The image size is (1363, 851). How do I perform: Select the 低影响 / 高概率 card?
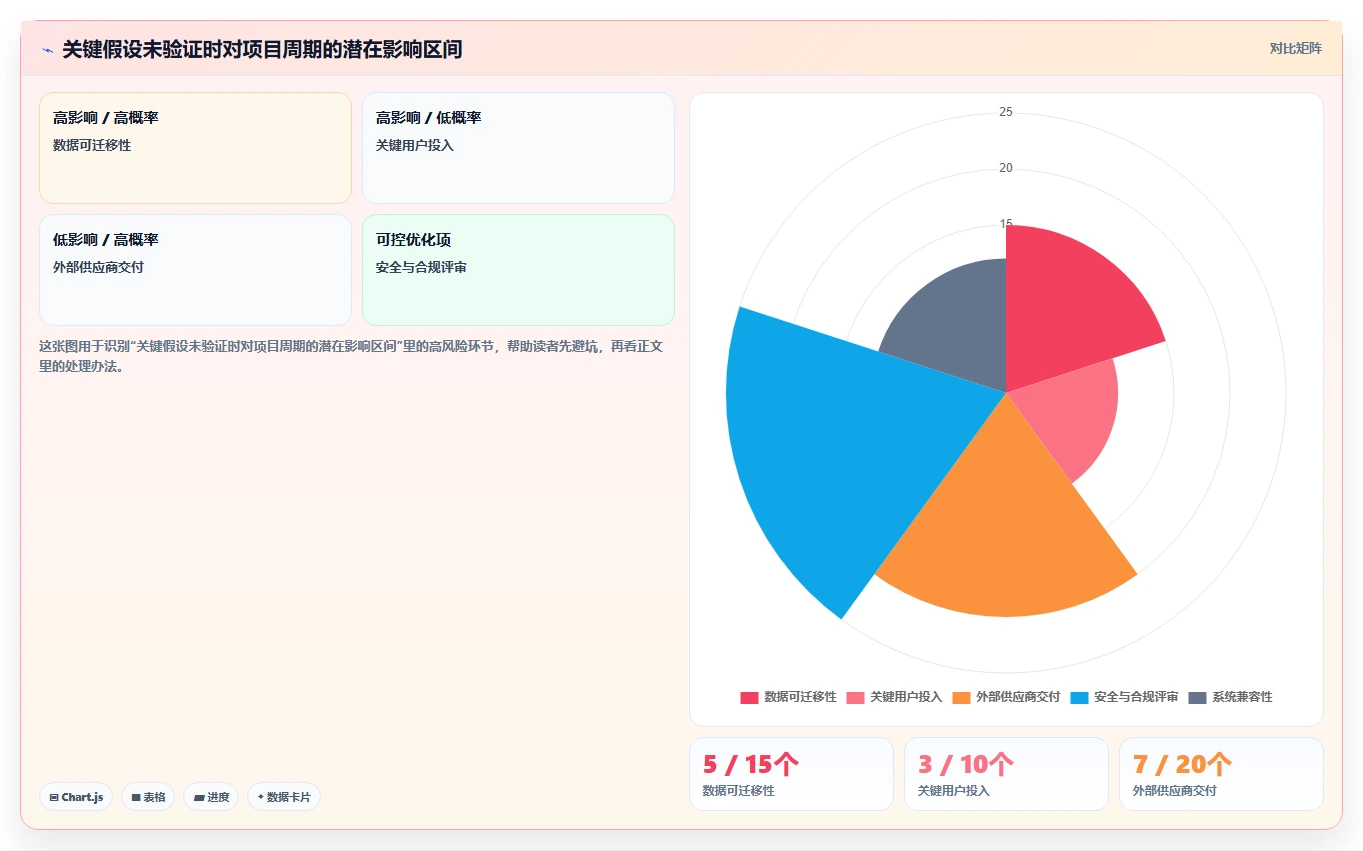pos(195,270)
